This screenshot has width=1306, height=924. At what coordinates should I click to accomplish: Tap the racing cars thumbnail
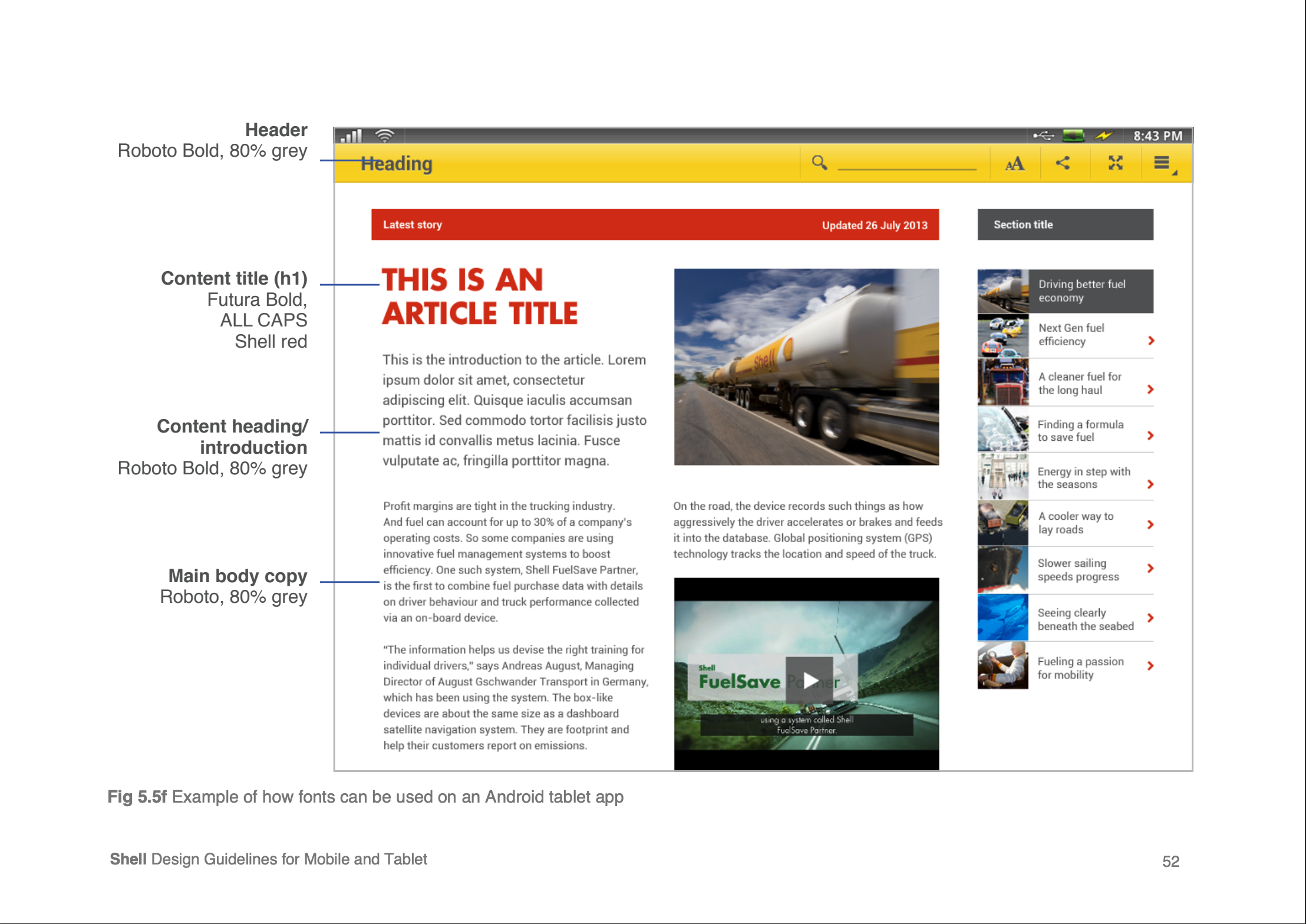pos(1003,335)
